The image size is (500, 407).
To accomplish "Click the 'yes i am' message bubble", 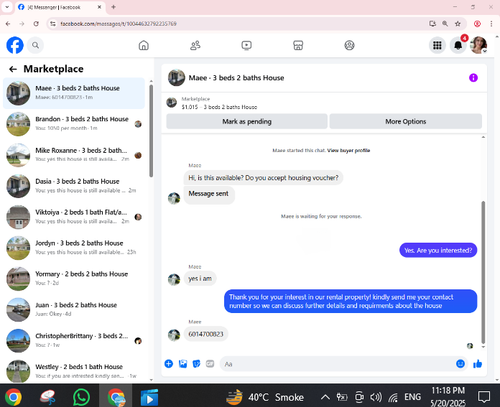I will click(x=200, y=278).
